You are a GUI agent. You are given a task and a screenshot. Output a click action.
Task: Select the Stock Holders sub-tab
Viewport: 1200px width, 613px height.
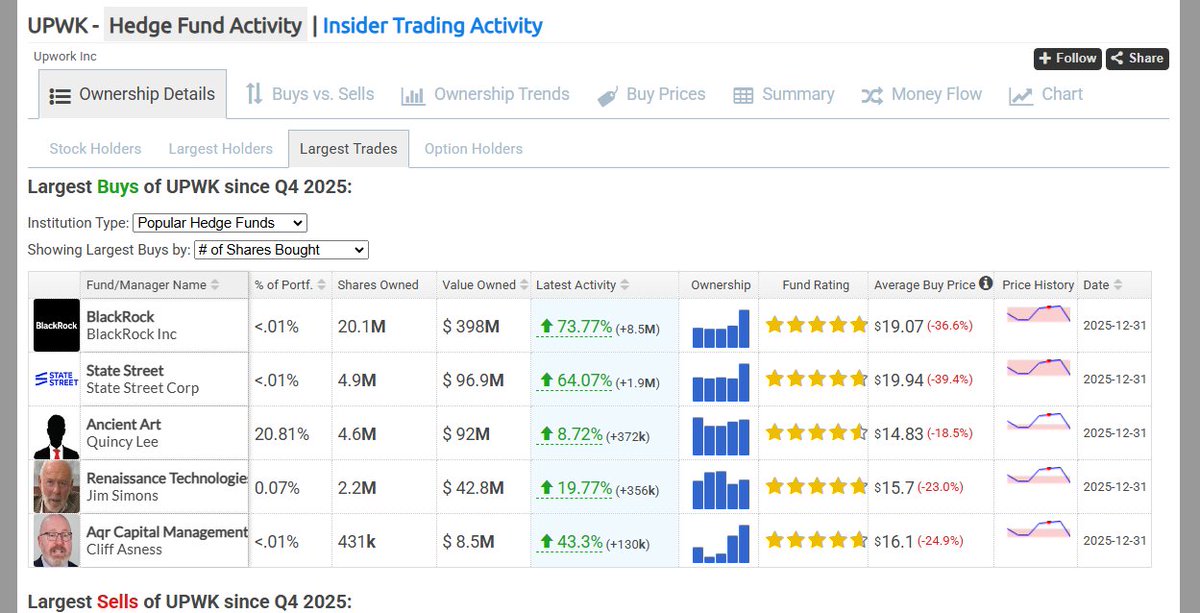(95, 148)
